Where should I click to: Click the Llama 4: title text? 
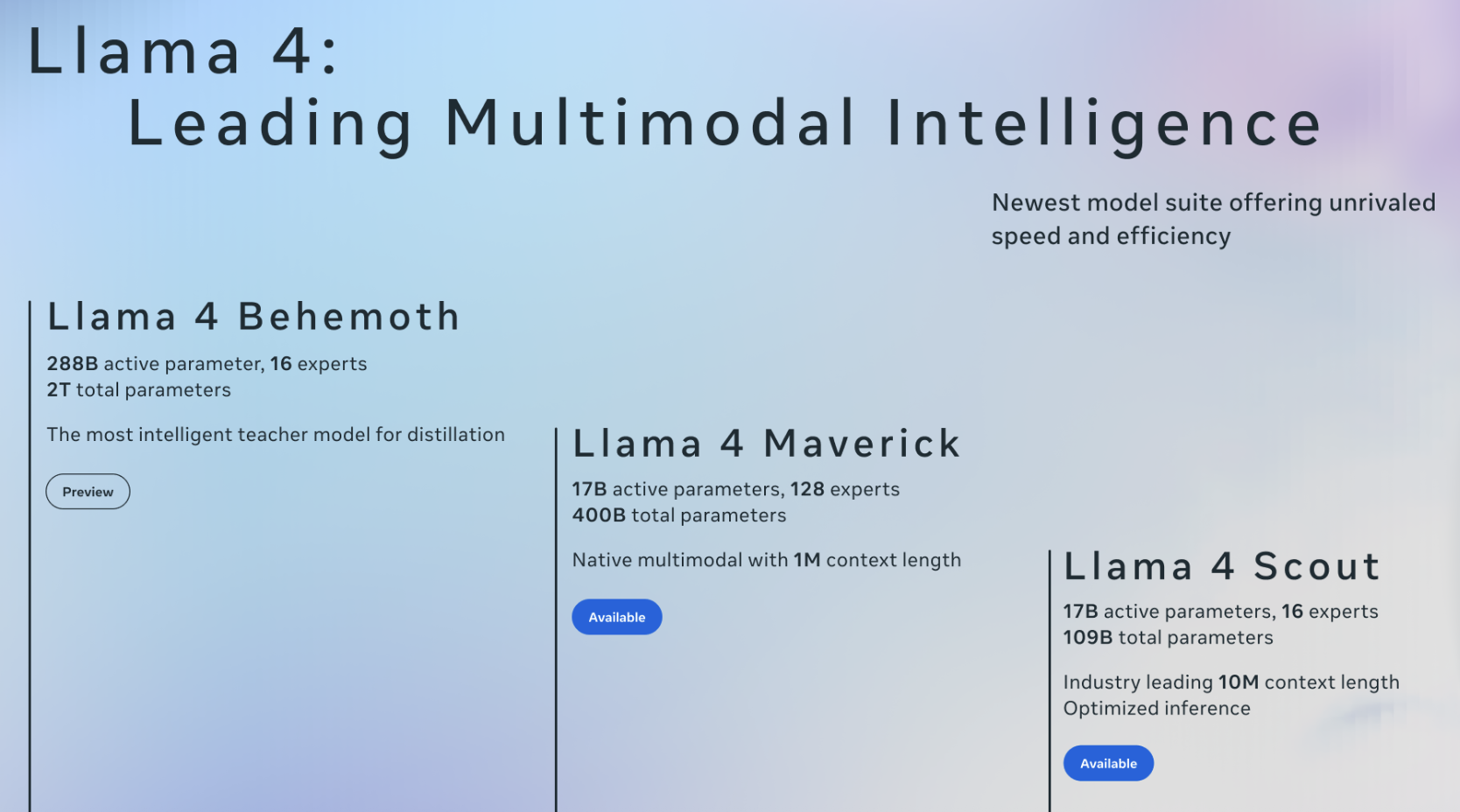(x=182, y=52)
